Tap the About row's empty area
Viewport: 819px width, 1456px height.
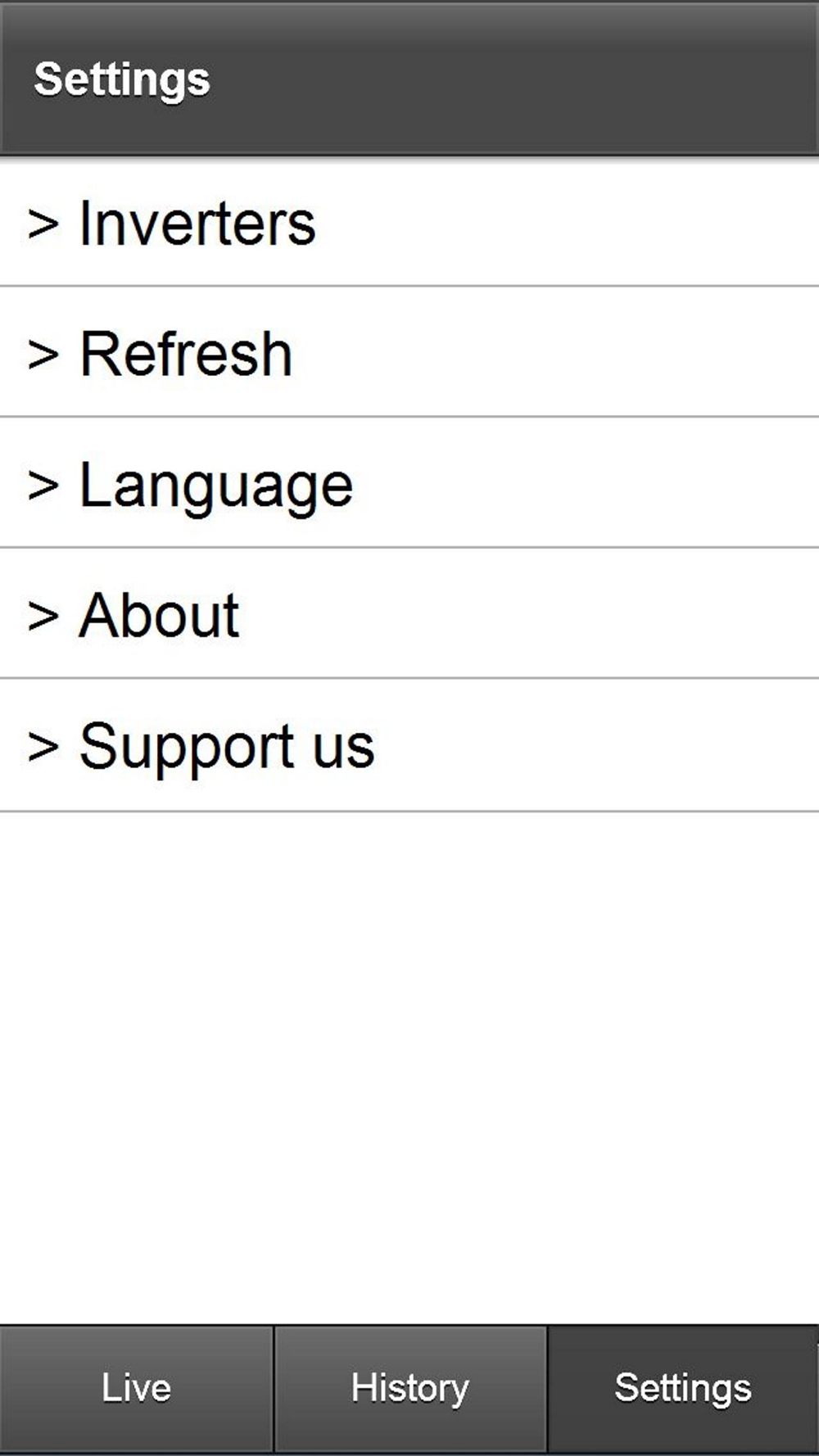(x=573, y=616)
